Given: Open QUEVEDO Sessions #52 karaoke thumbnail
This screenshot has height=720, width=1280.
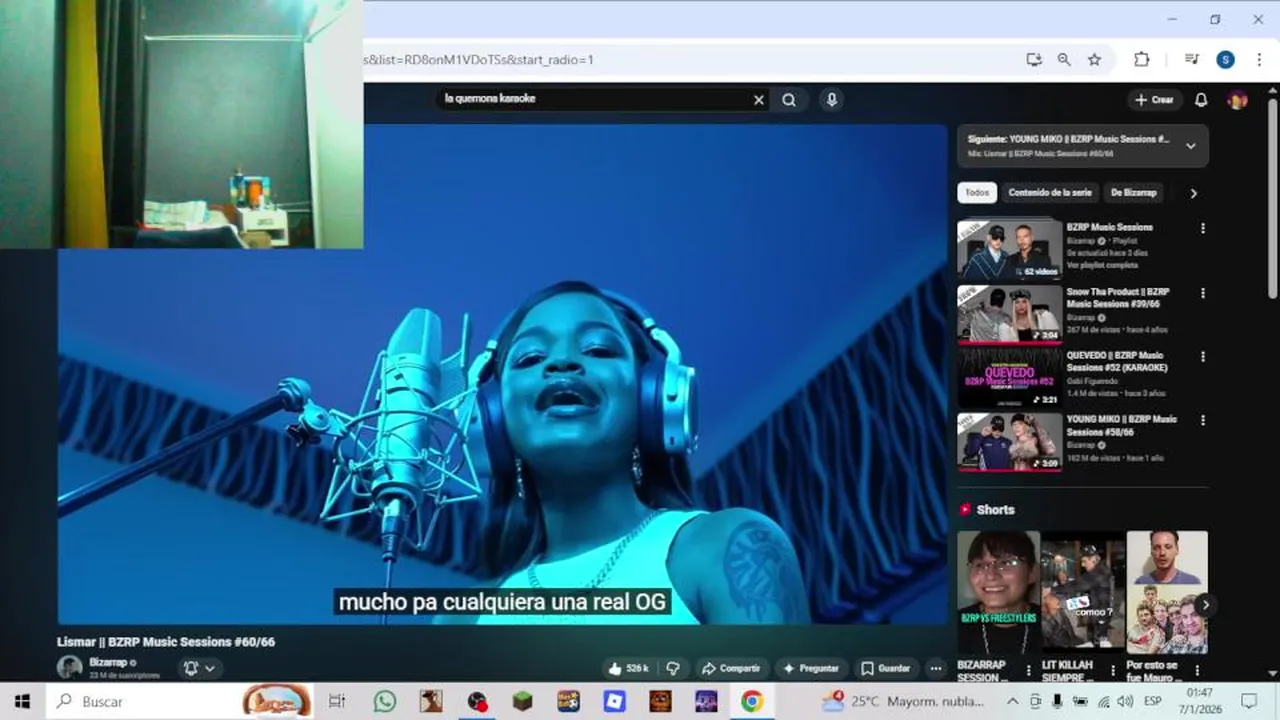Looking at the screenshot, I should (1009, 378).
